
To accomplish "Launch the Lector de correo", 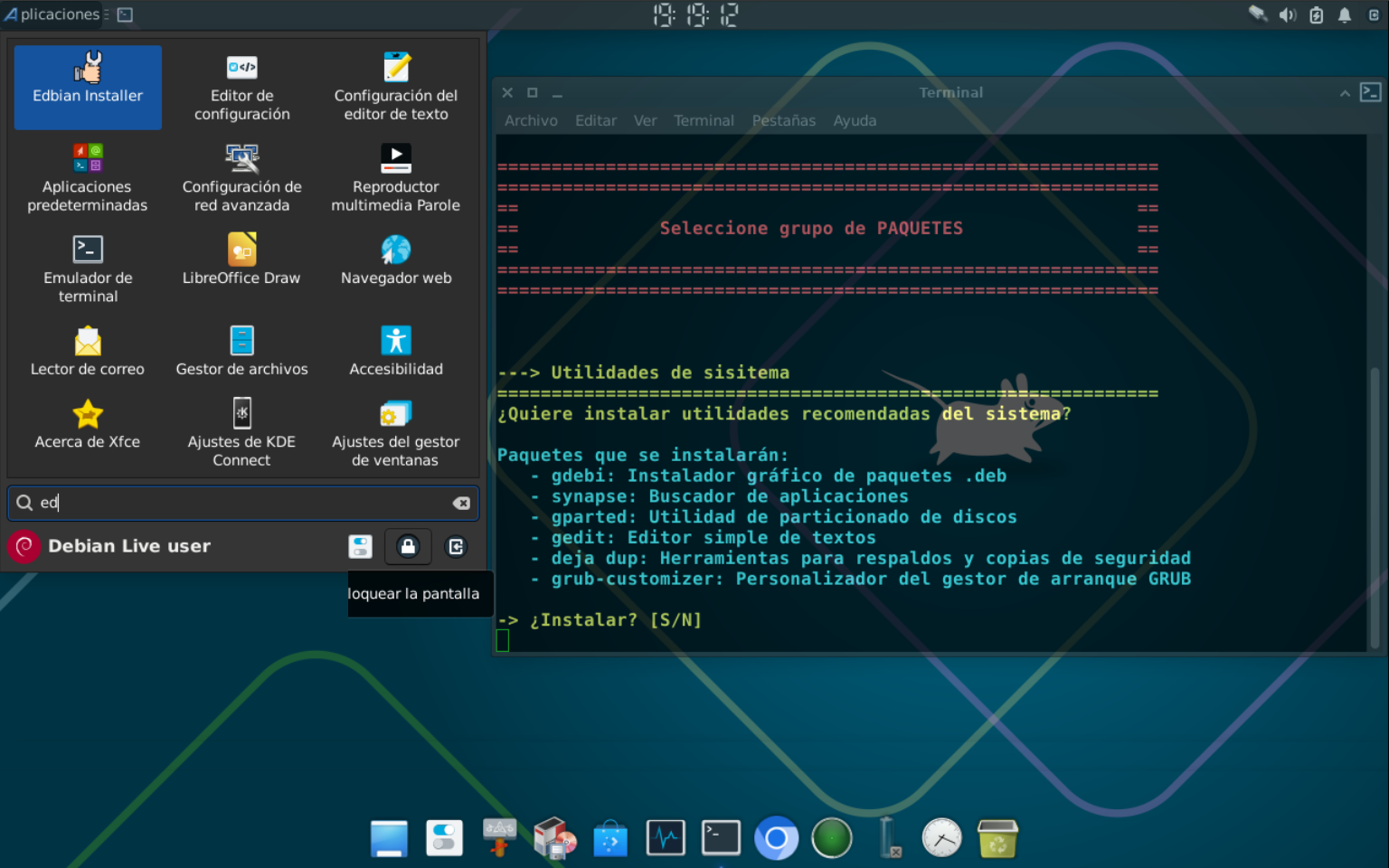I will 87,350.
